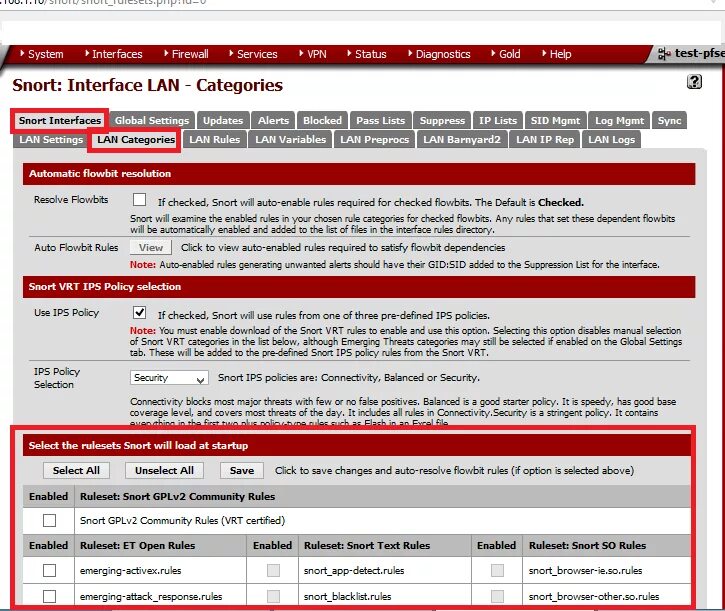Image resolution: width=725 pixels, height=611 pixels.
Task: Open the help question mark icon
Action: 694,82
